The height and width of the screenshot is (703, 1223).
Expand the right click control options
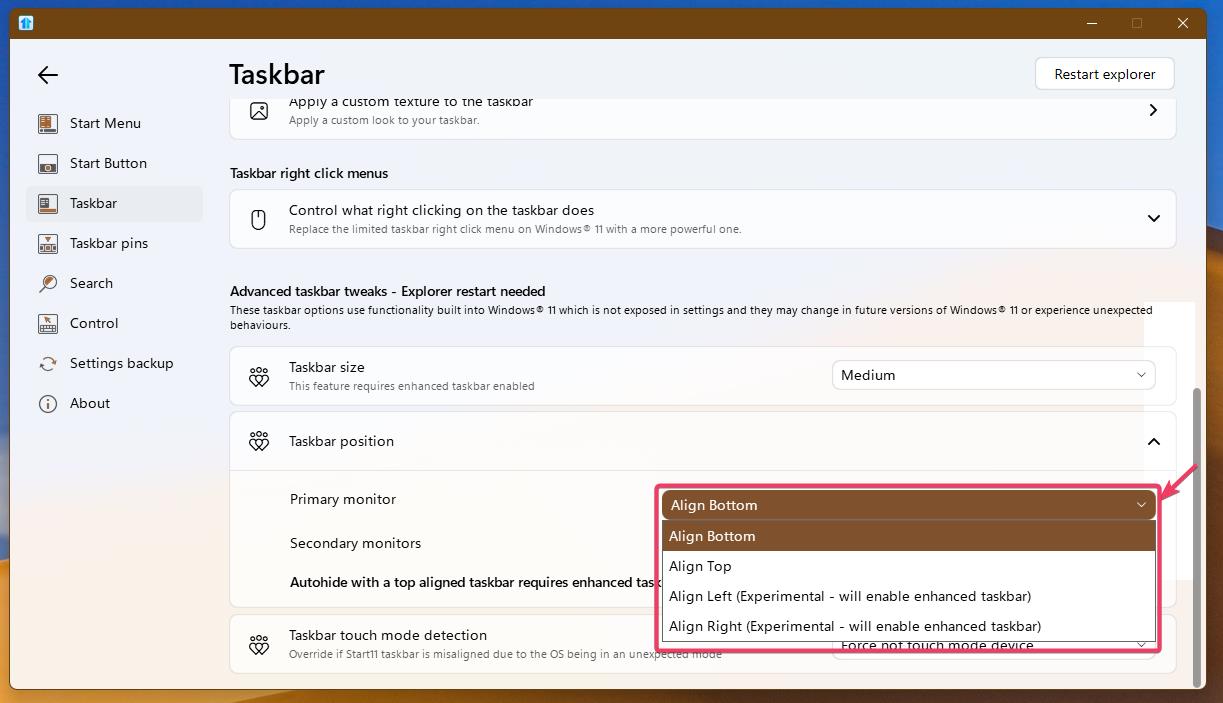click(x=1153, y=218)
